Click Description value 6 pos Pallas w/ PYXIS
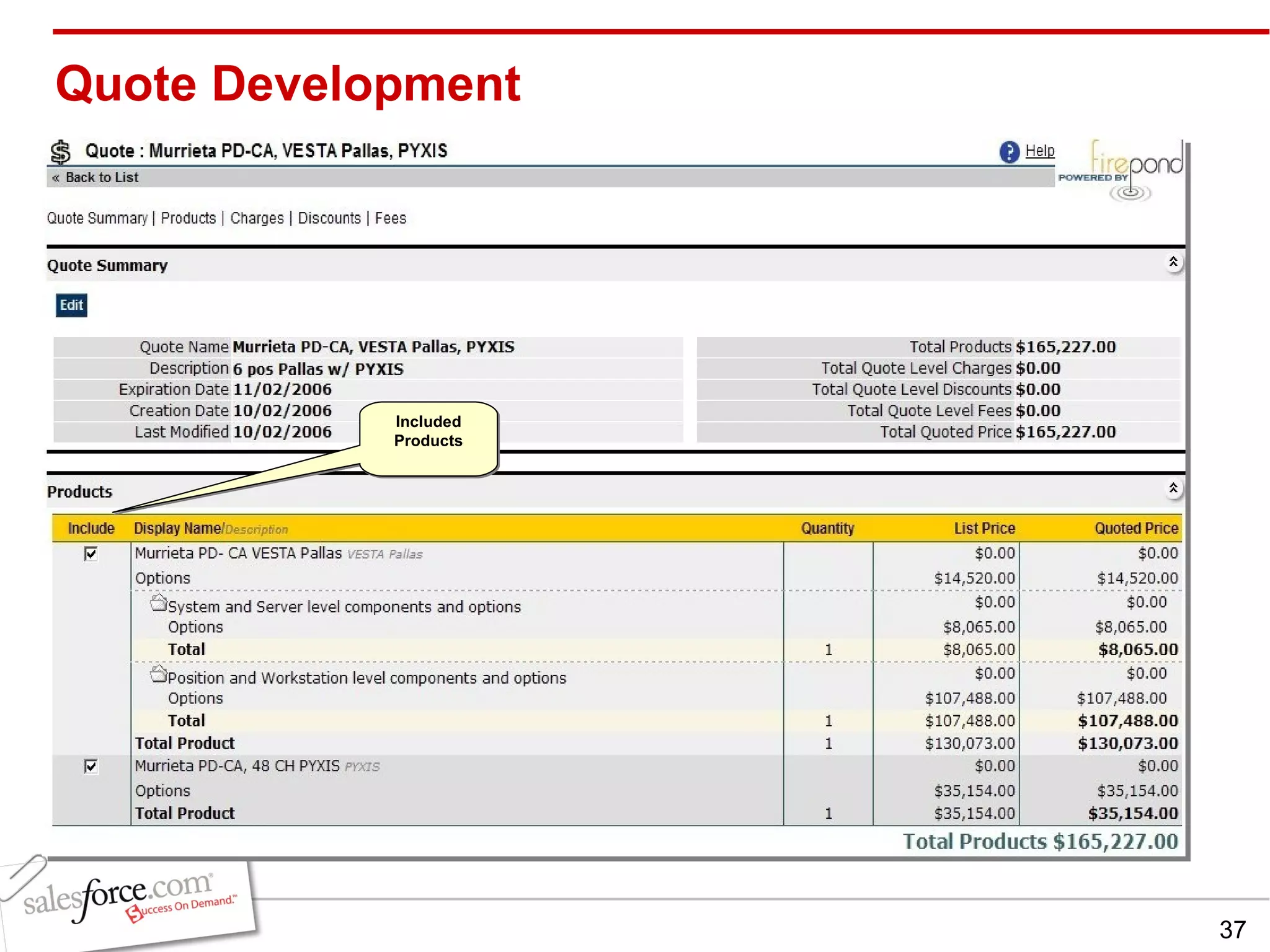This screenshot has width=1270, height=952. click(318, 369)
